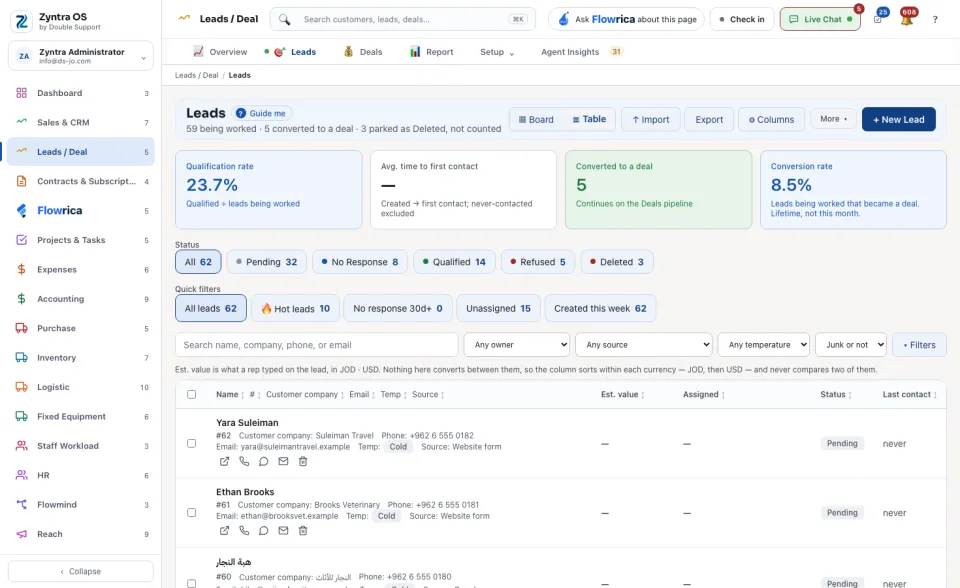Open chat icon for Ethan Brooks

click(263, 530)
